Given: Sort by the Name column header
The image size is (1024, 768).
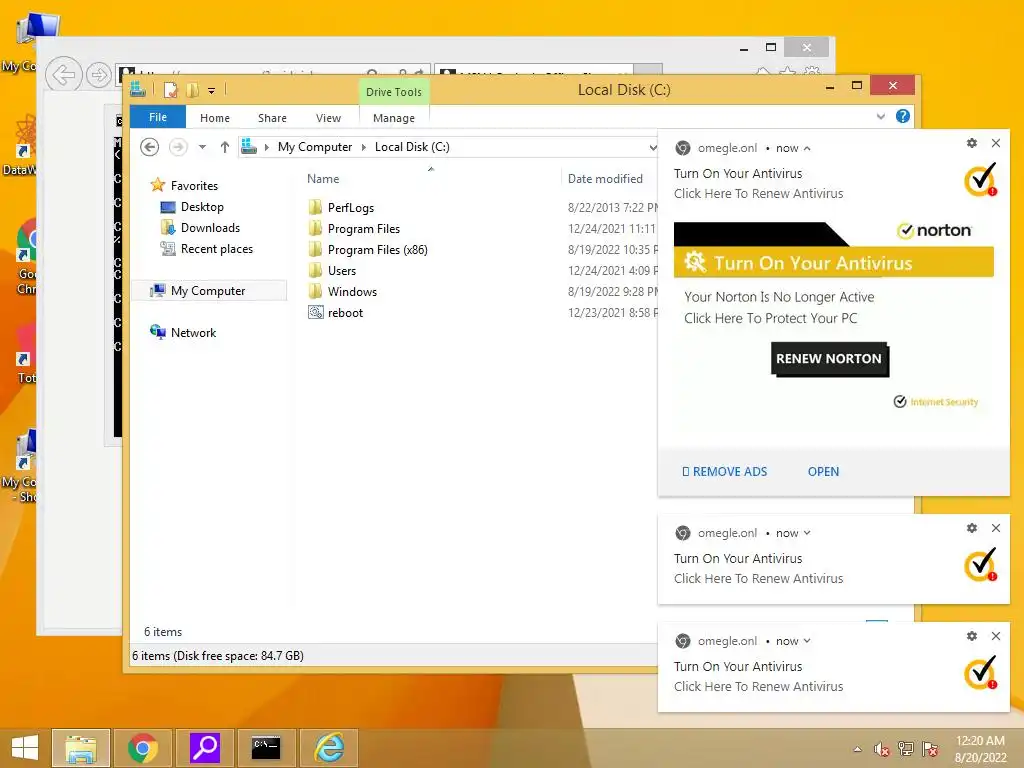Looking at the screenshot, I should tap(323, 179).
